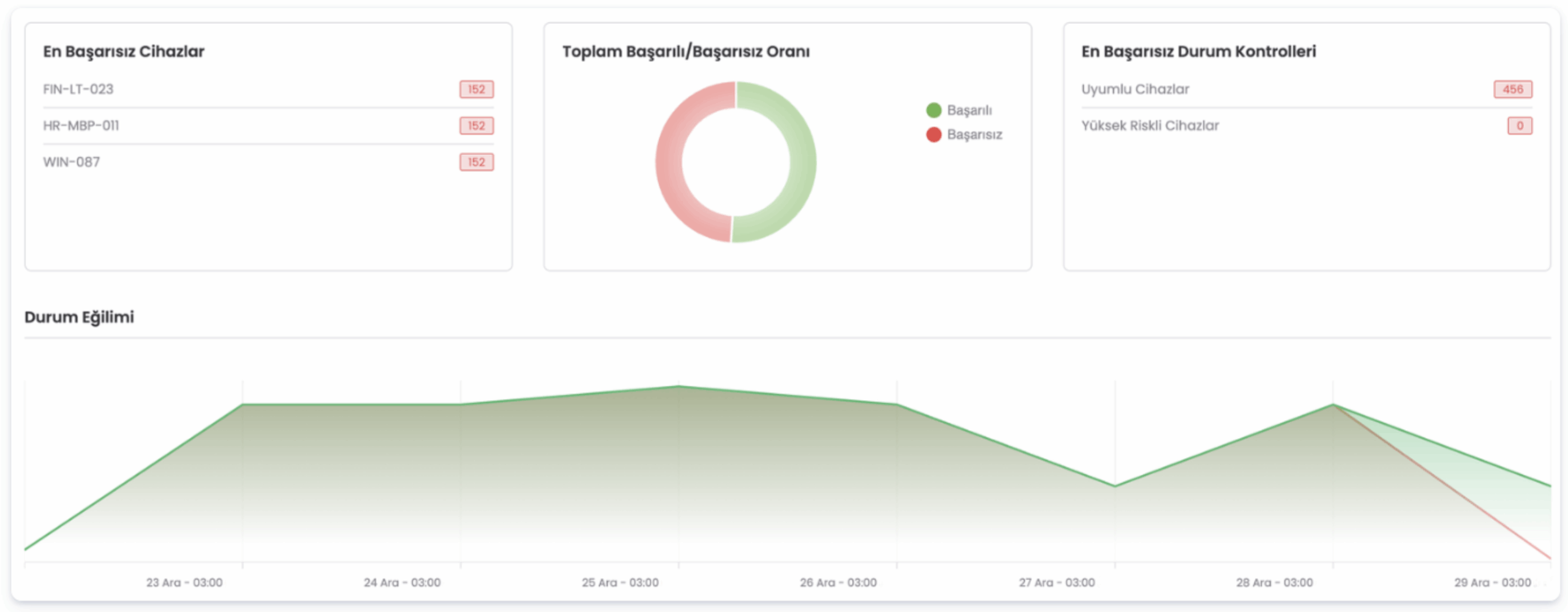Click the Başarısız legend label
The height and width of the screenshot is (612, 1568).
pyautogui.click(x=974, y=135)
